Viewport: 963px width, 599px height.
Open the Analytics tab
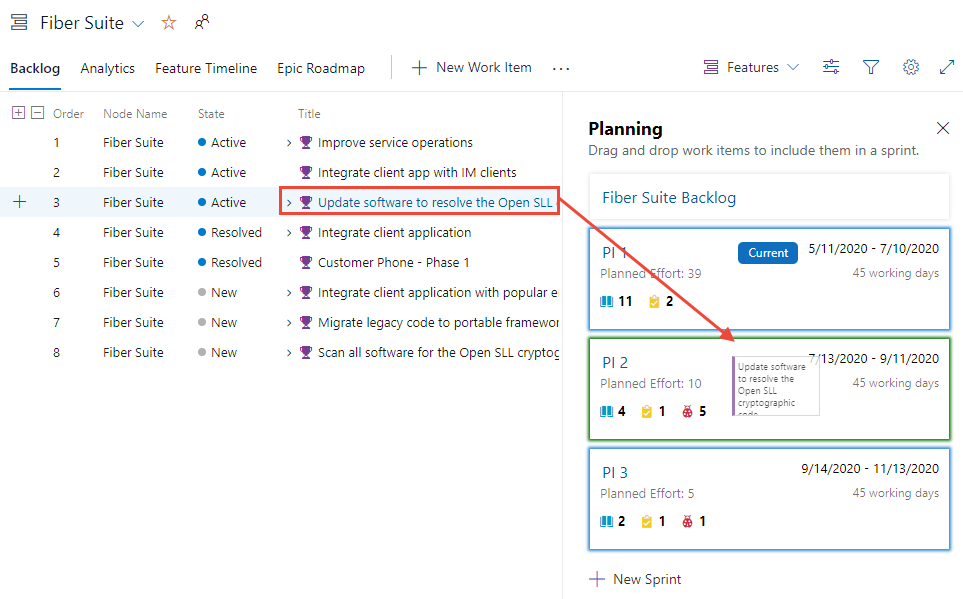pyautogui.click(x=107, y=68)
